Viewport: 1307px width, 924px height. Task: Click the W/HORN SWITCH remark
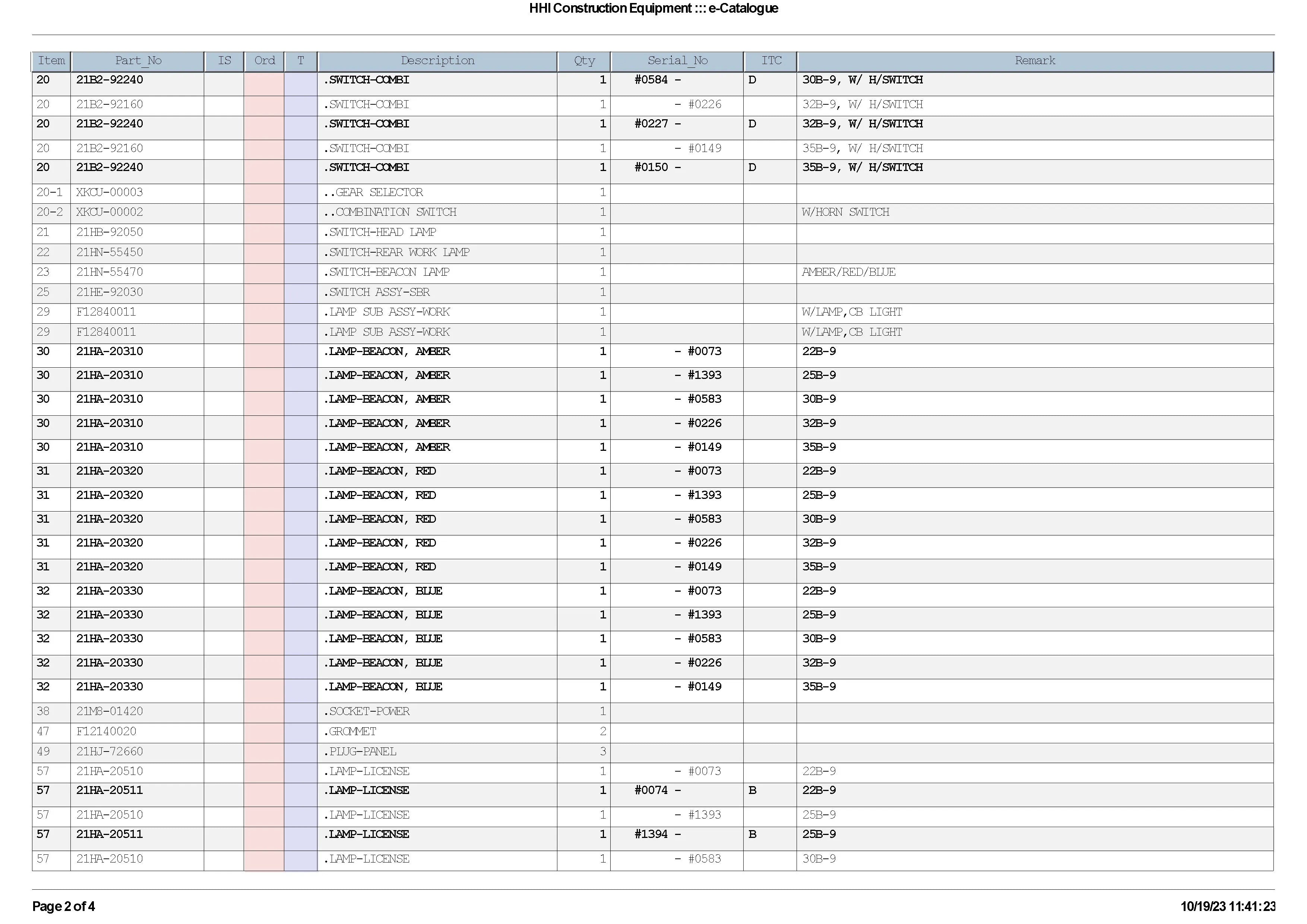845,212
